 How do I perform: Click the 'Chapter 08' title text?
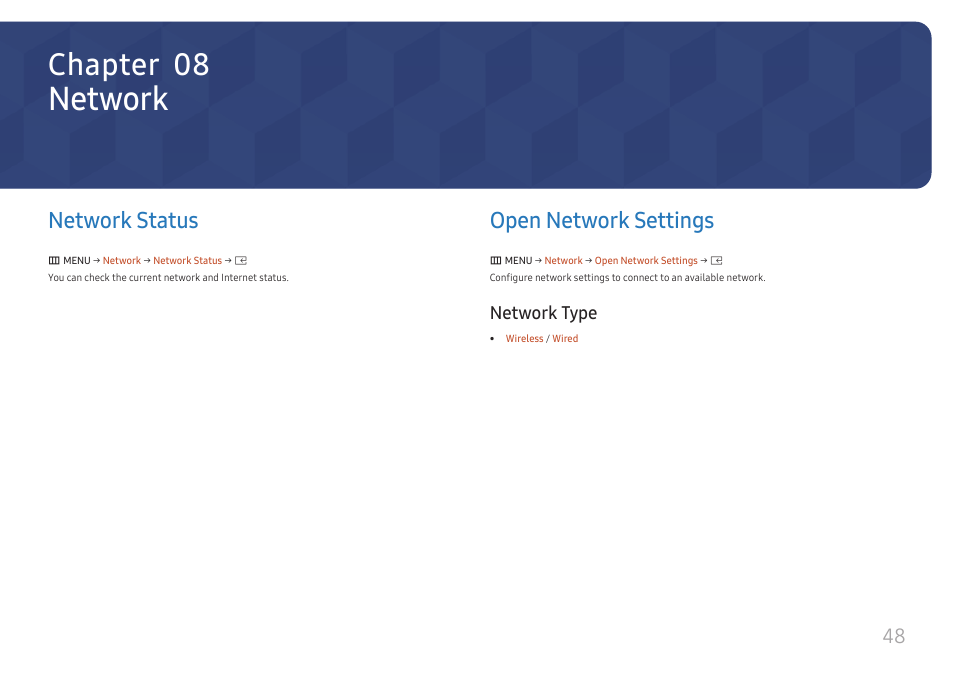[x=129, y=65]
